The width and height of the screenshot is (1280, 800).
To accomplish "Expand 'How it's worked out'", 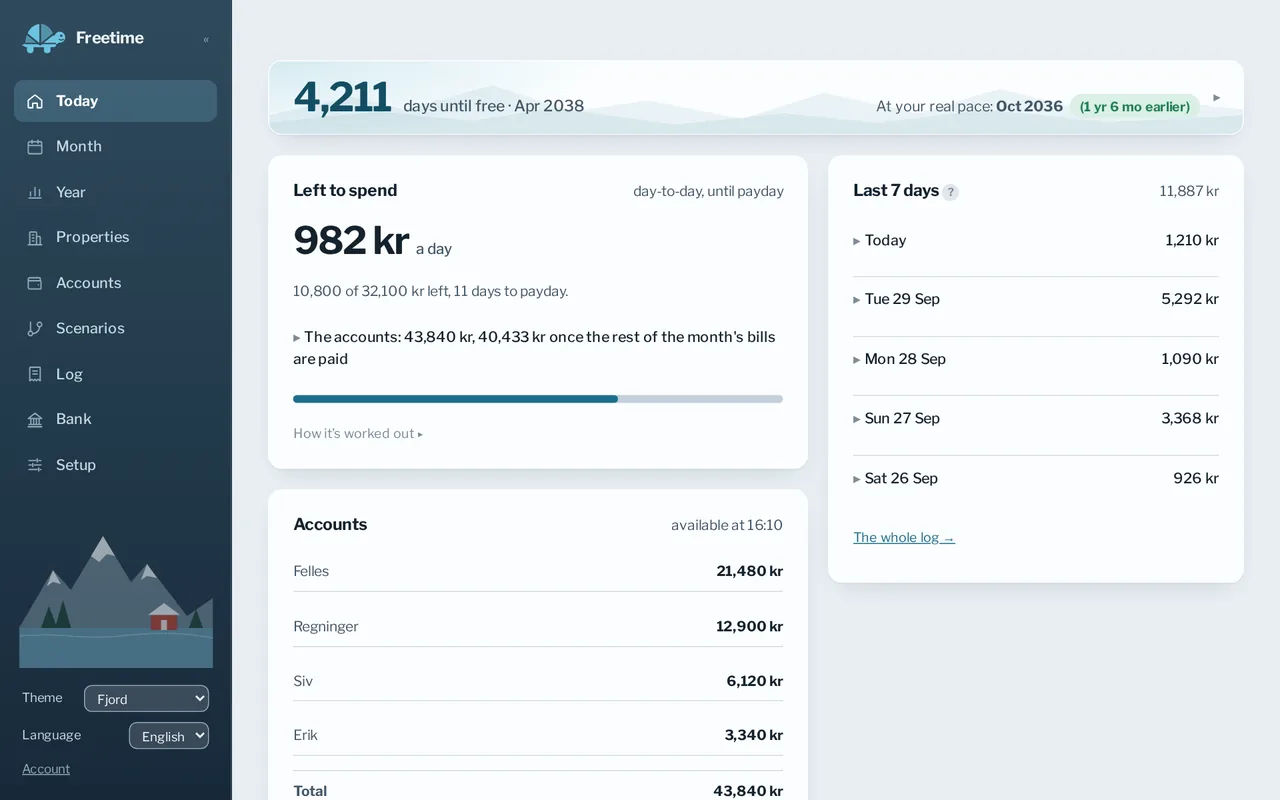I will click(x=358, y=434).
